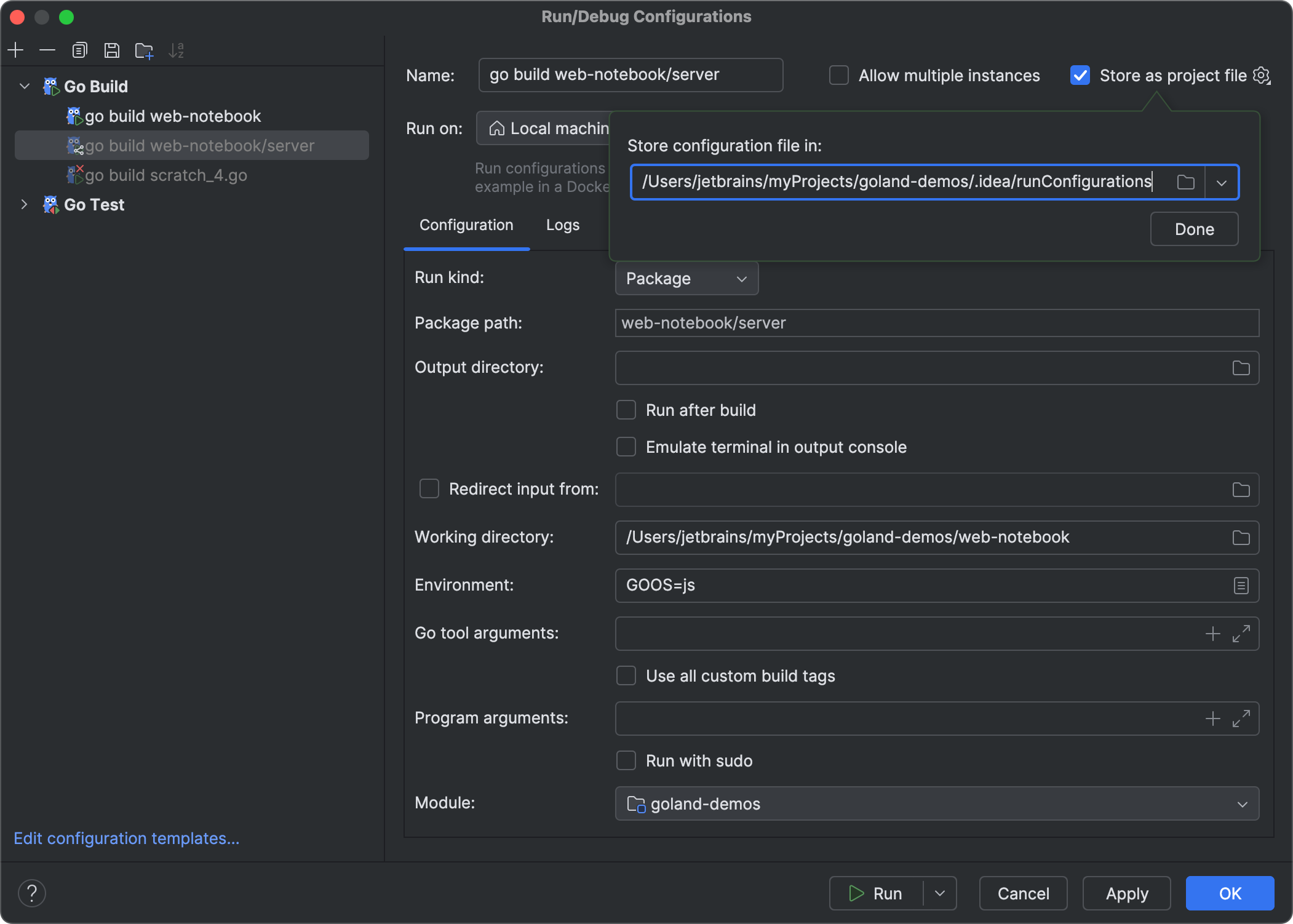Open the Module dropdown for goland-demos

[x=1242, y=803]
